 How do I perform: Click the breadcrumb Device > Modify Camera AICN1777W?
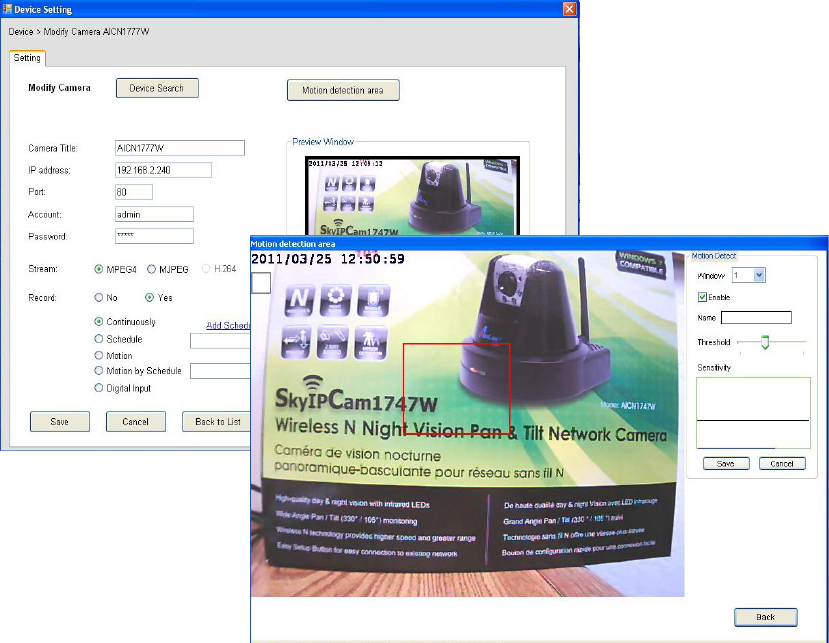[79, 32]
